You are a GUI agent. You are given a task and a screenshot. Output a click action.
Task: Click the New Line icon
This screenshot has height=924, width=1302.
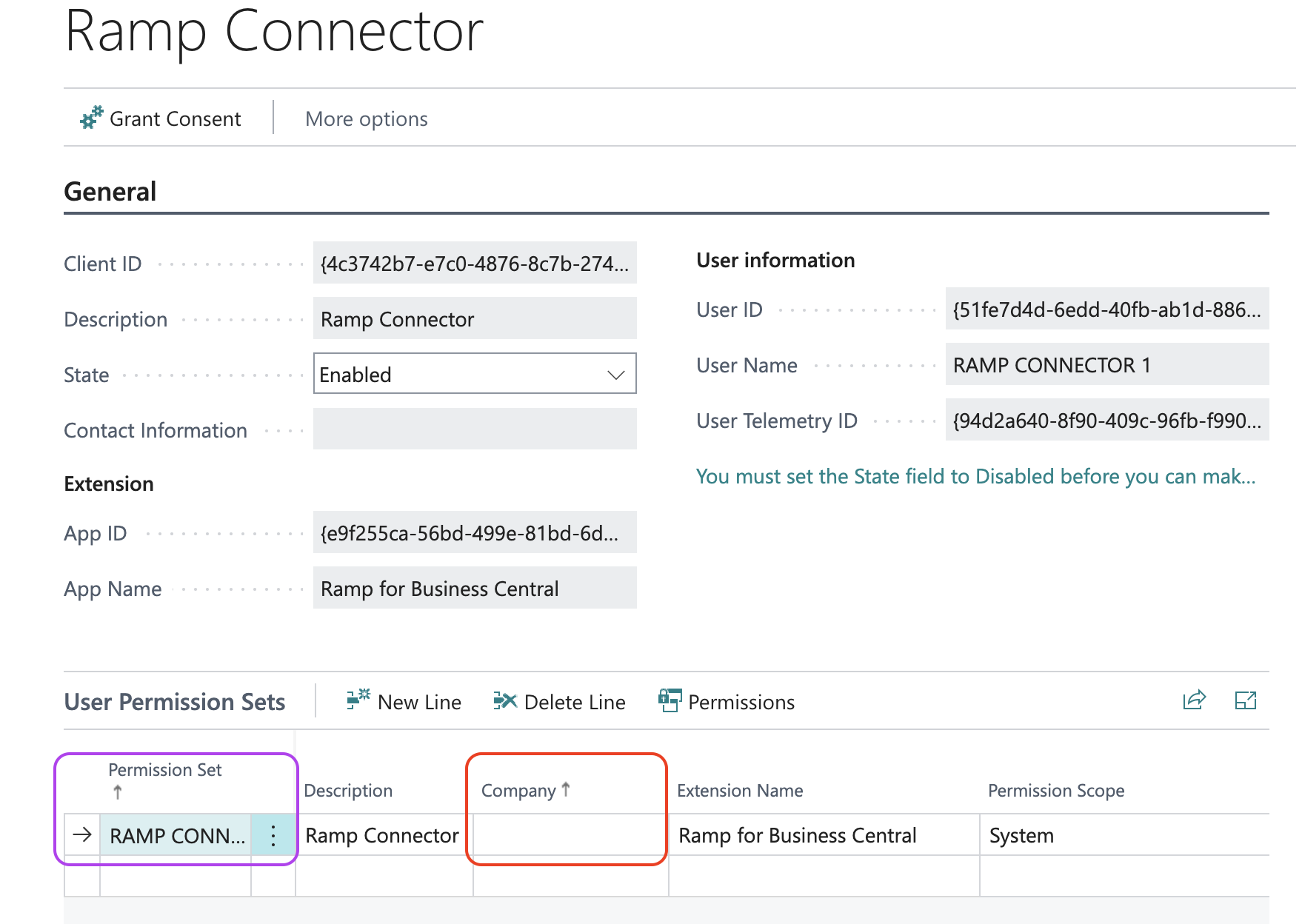pos(358,700)
